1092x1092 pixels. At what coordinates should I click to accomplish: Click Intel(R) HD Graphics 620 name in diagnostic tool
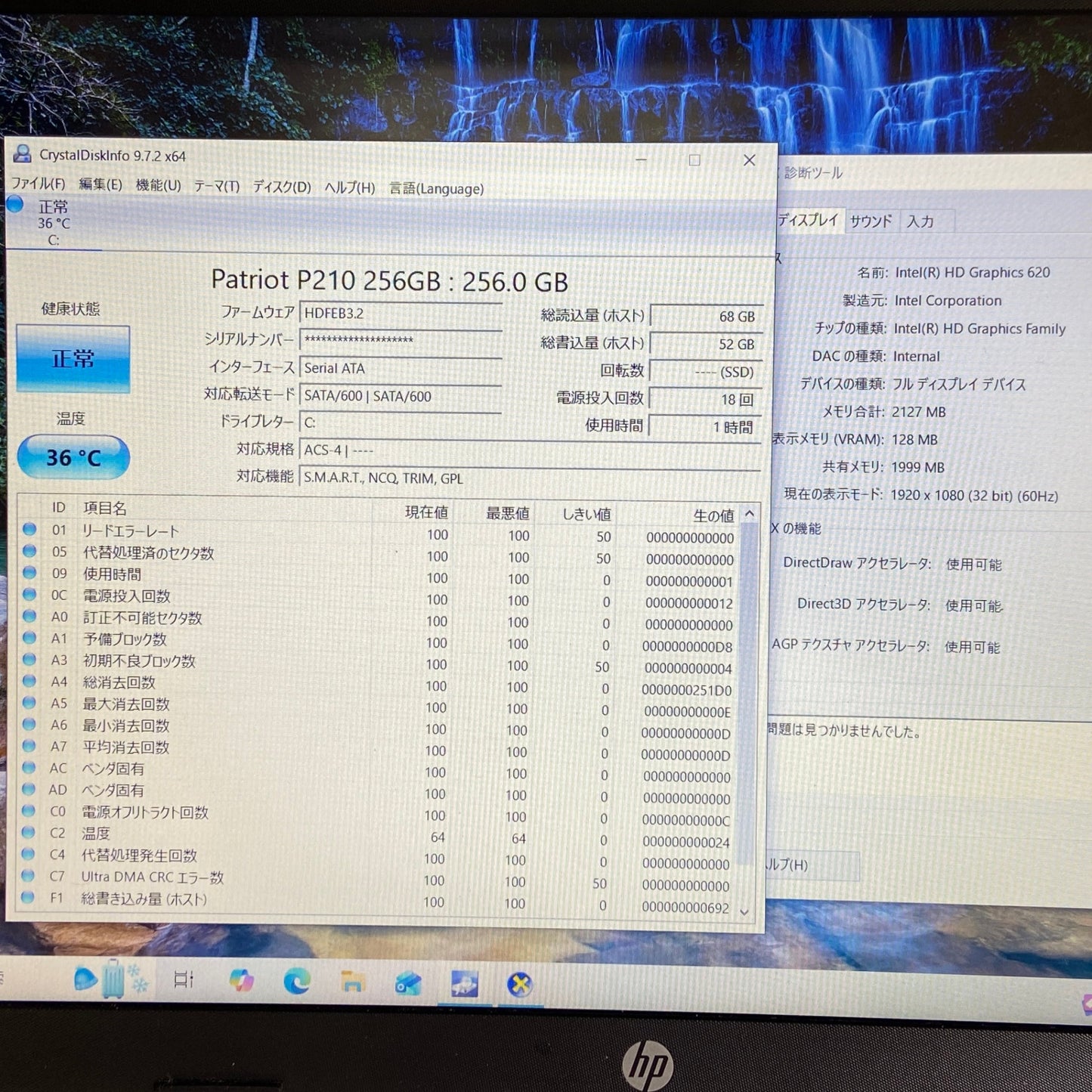pos(973,272)
